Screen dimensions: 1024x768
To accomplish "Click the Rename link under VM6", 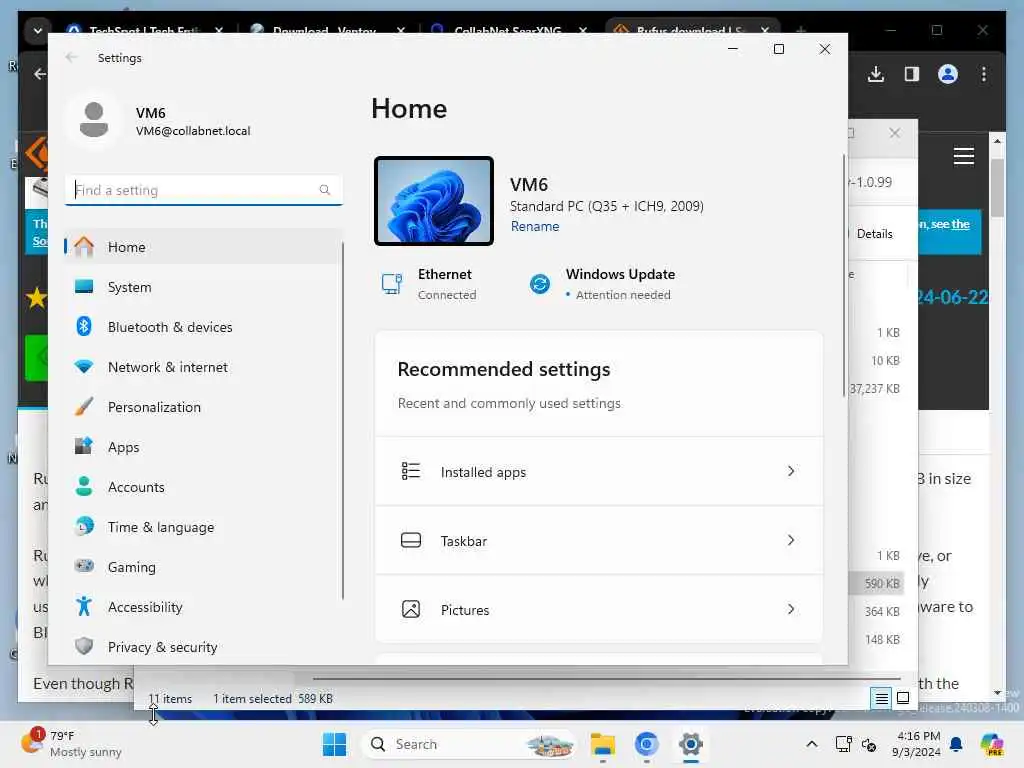I will [x=535, y=226].
